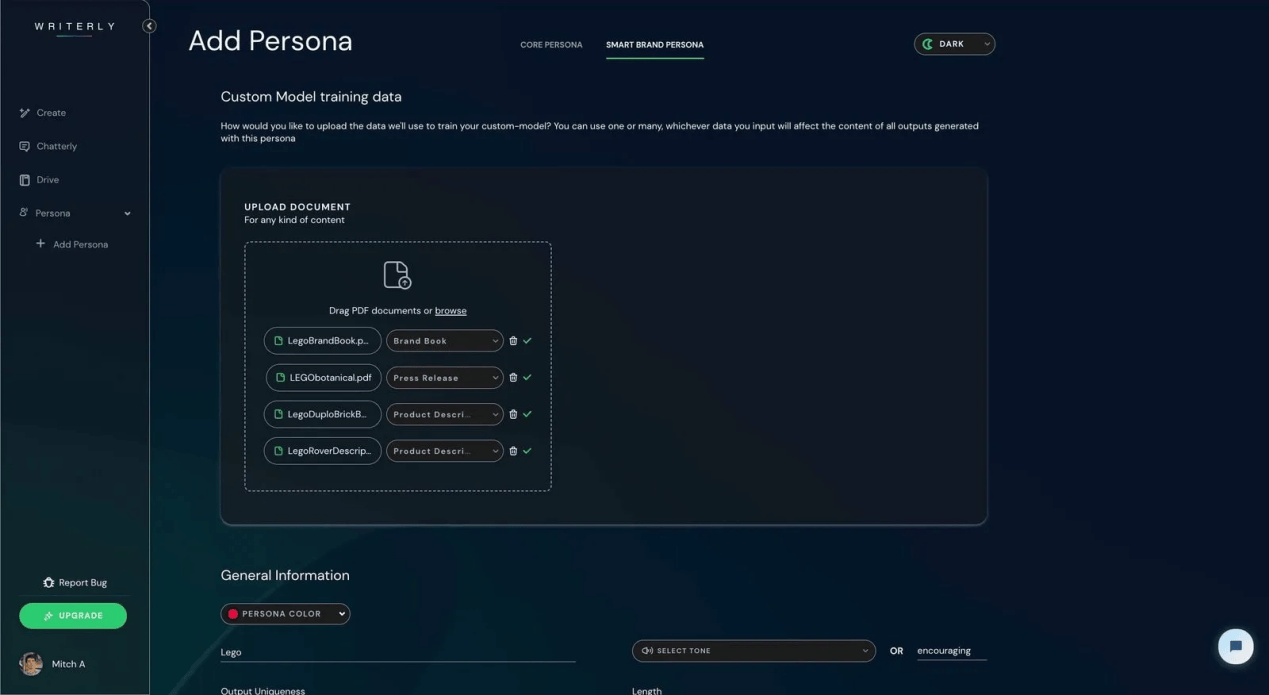This screenshot has width=1269, height=695.
Task: Click the upload document icon
Action: pos(397,275)
